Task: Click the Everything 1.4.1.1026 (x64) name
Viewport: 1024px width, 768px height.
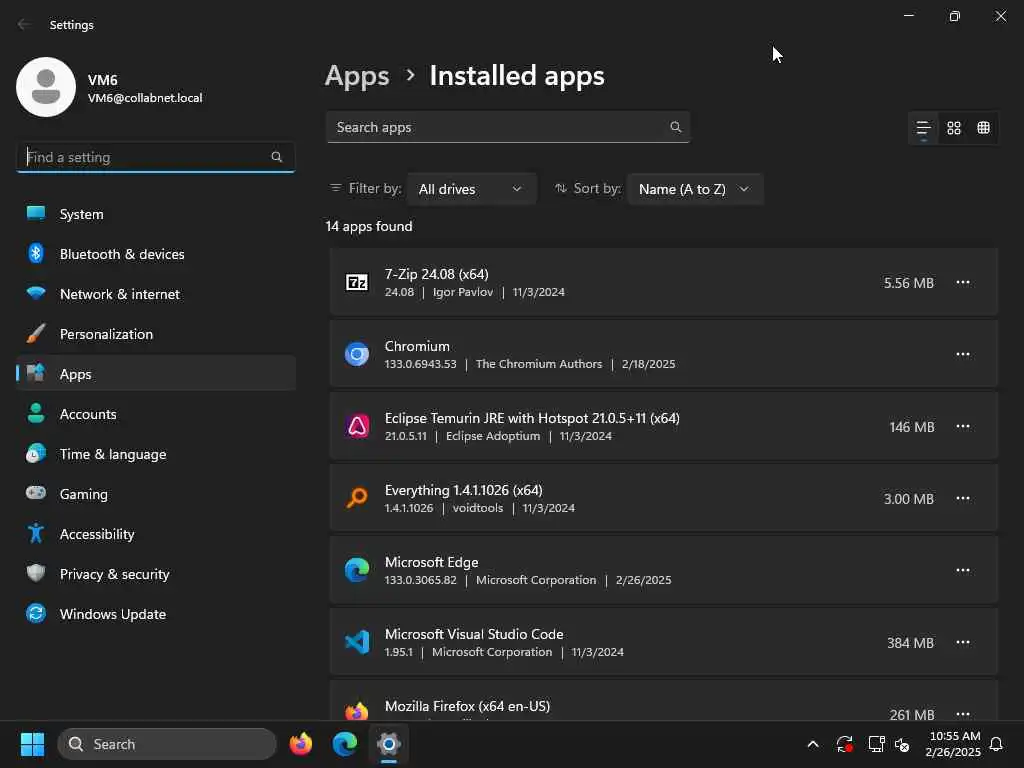Action: point(463,490)
